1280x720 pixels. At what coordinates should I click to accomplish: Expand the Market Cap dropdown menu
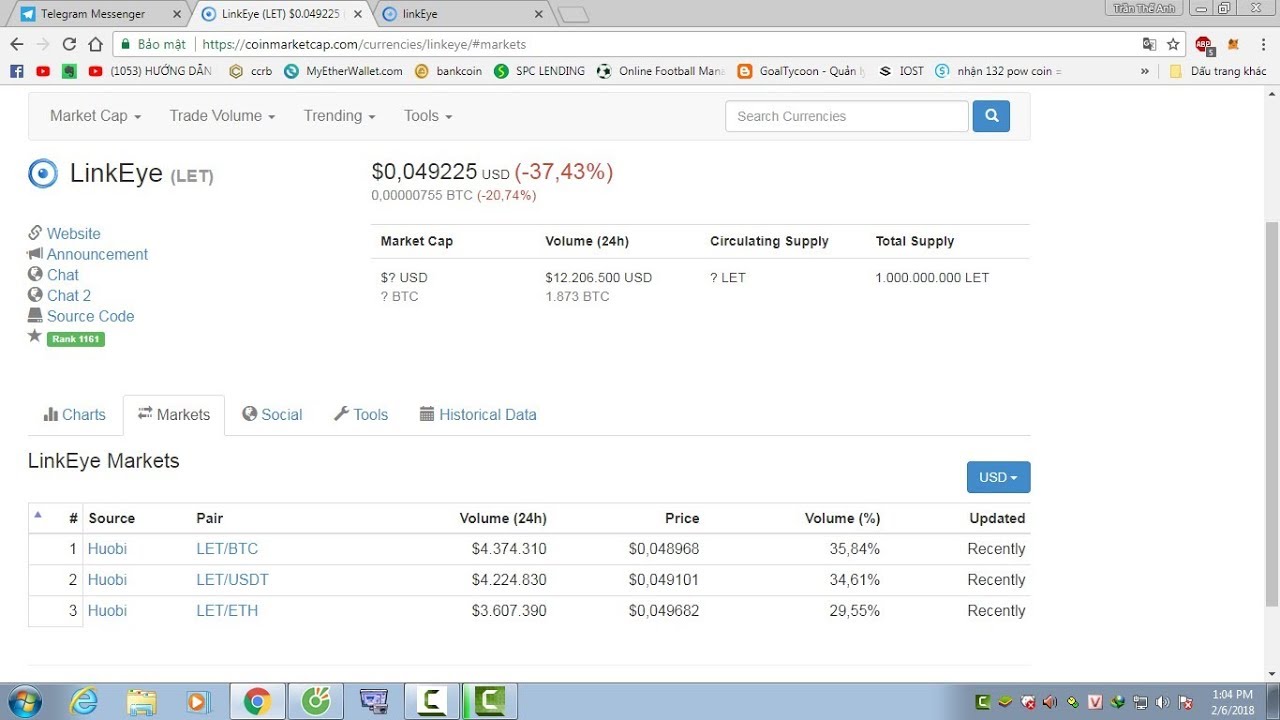[95, 116]
